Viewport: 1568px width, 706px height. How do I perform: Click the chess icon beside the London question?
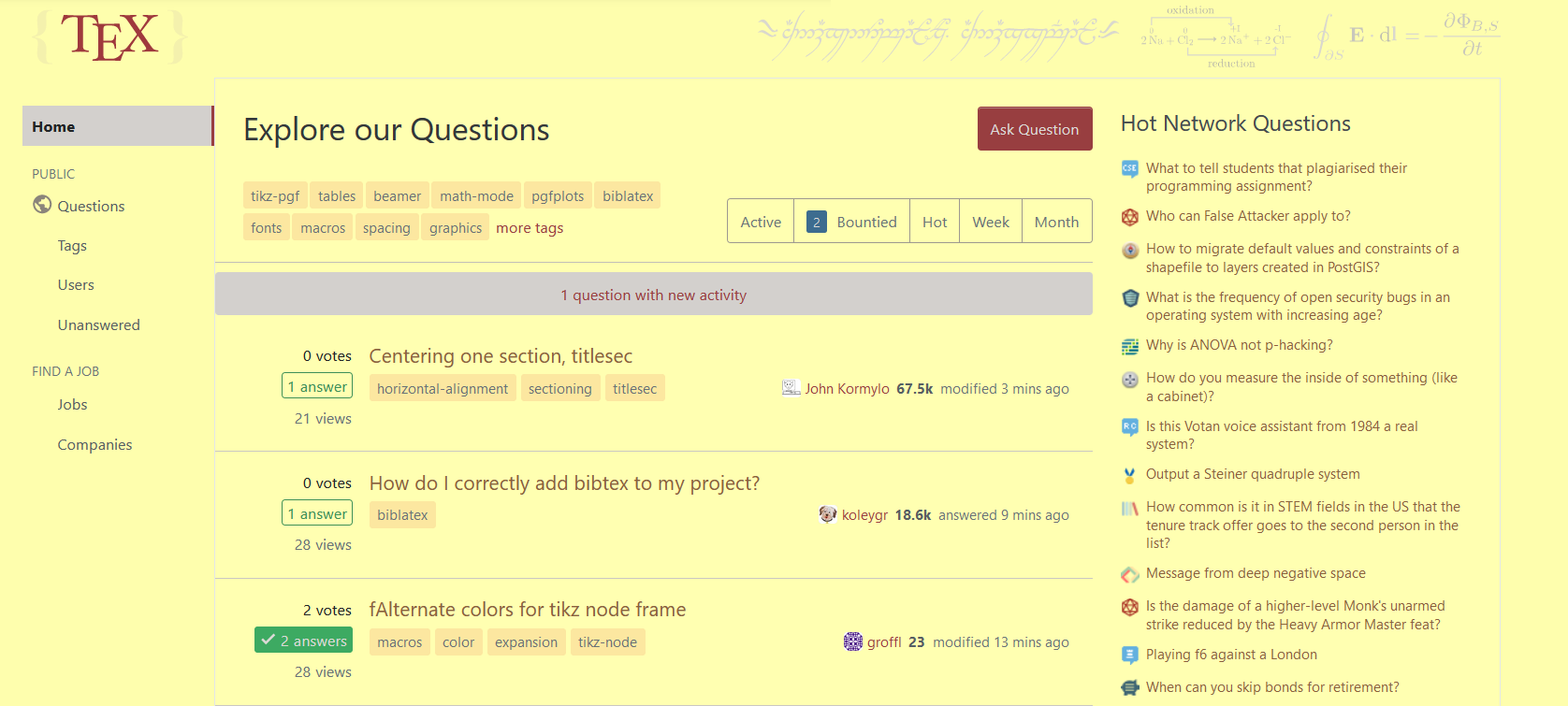click(x=1129, y=656)
